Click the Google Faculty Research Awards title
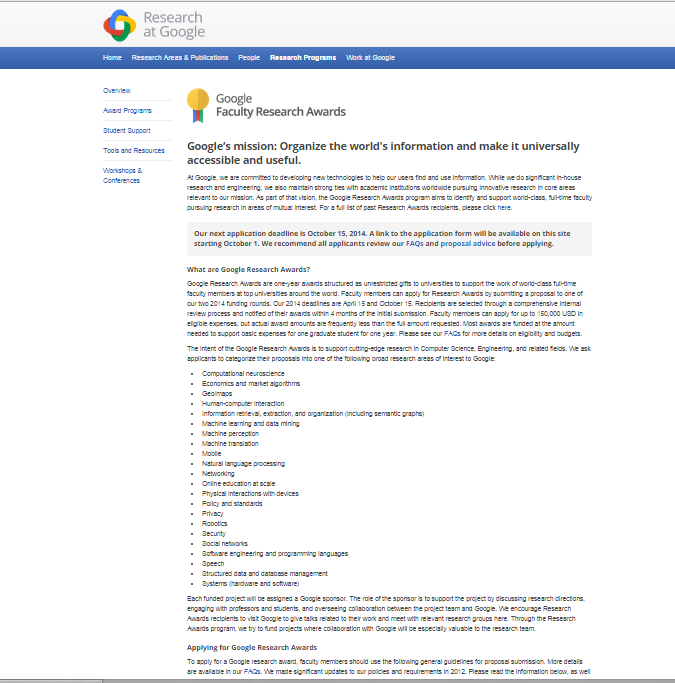Image resolution: width=675 pixels, height=683 pixels. pos(281,105)
